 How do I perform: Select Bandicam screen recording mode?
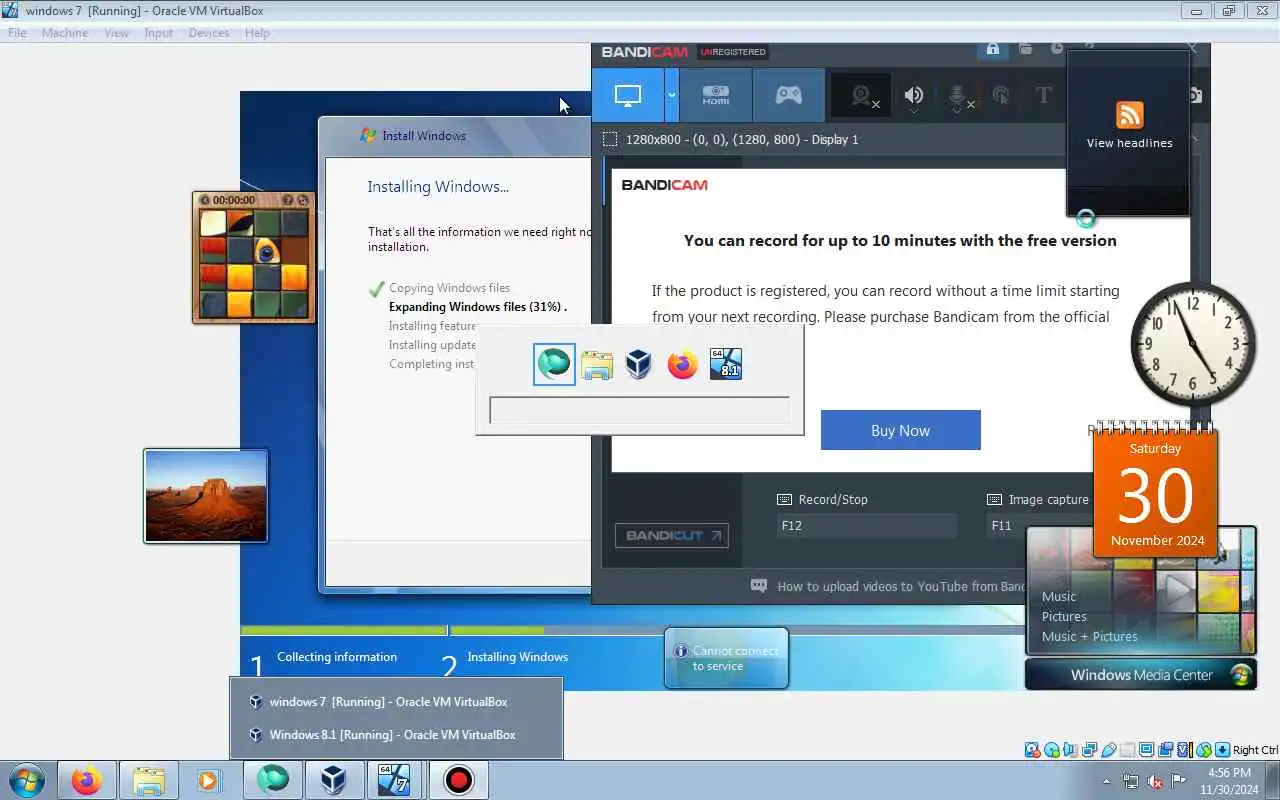point(628,96)
